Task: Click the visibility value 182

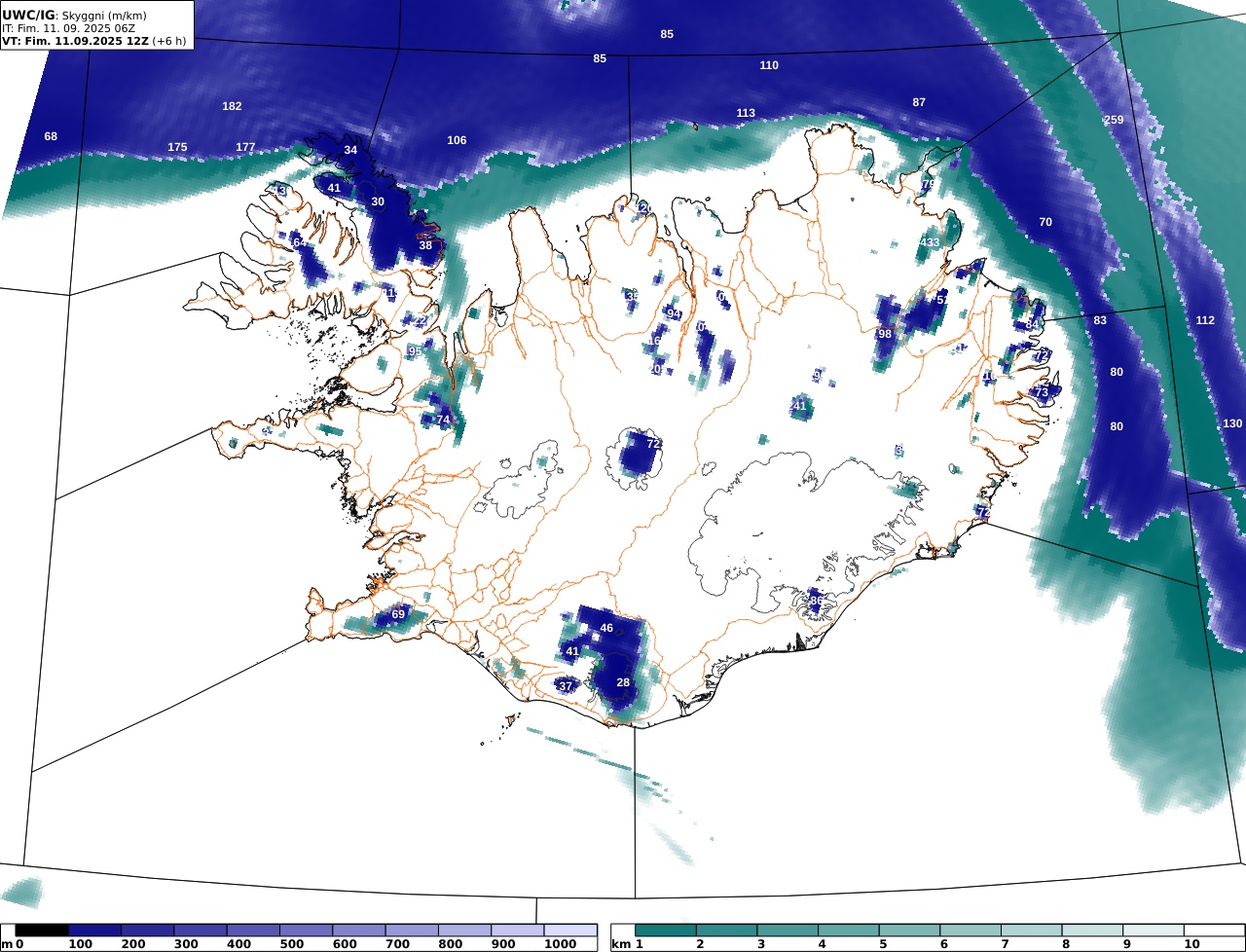Action: (232, 106)
